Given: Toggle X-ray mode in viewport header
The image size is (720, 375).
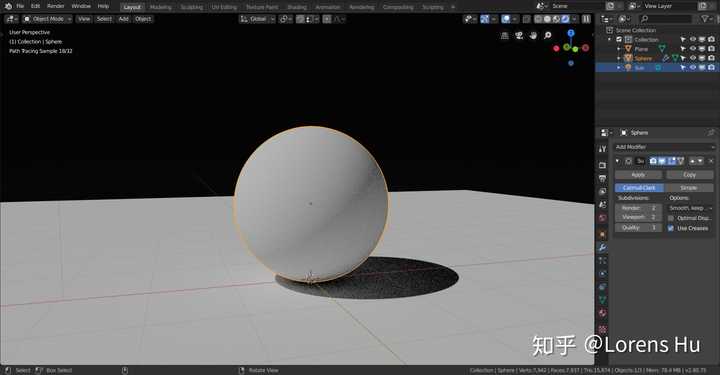Looking at the screenshot, I should pyautogui.click(x=527, y=19).
